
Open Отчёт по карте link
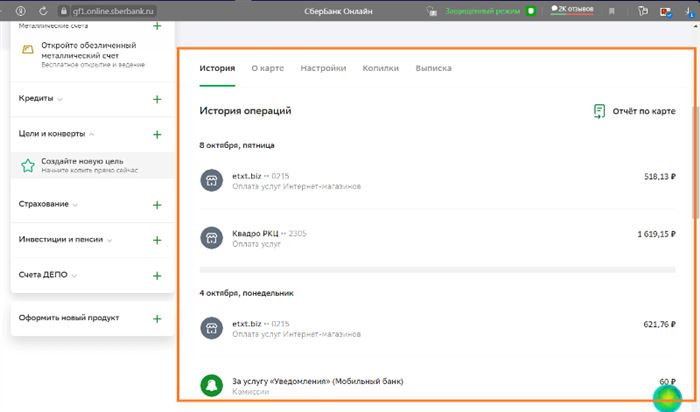point(644,111)
